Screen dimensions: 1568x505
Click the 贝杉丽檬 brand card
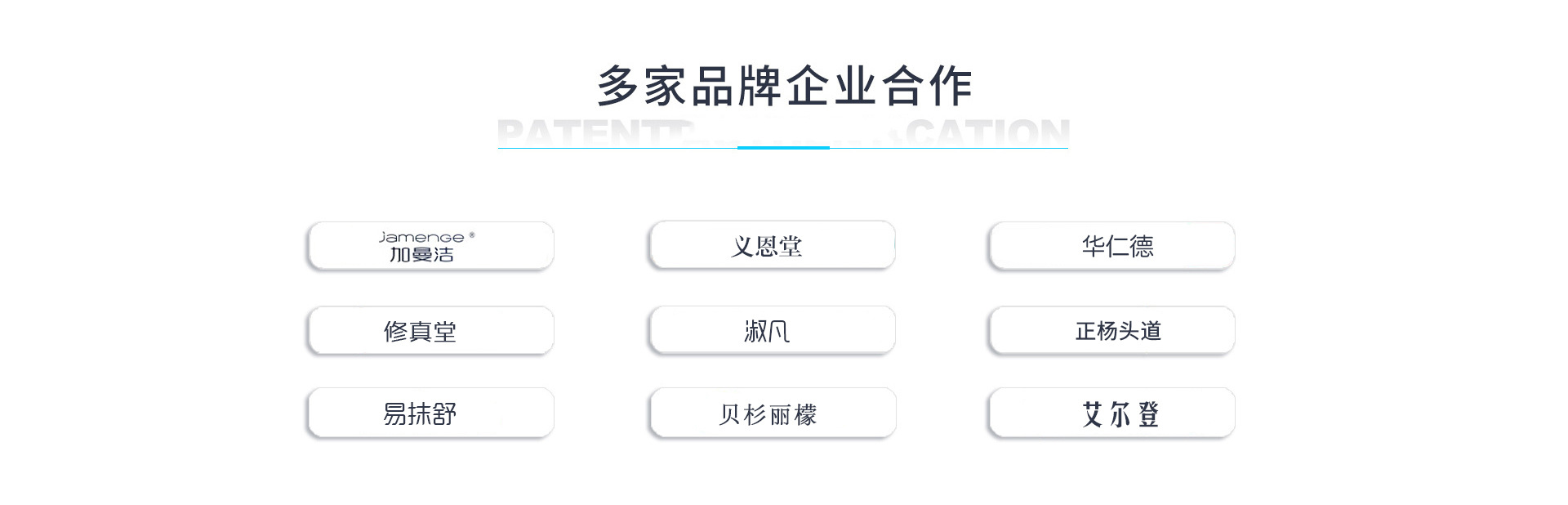[772, 413]
